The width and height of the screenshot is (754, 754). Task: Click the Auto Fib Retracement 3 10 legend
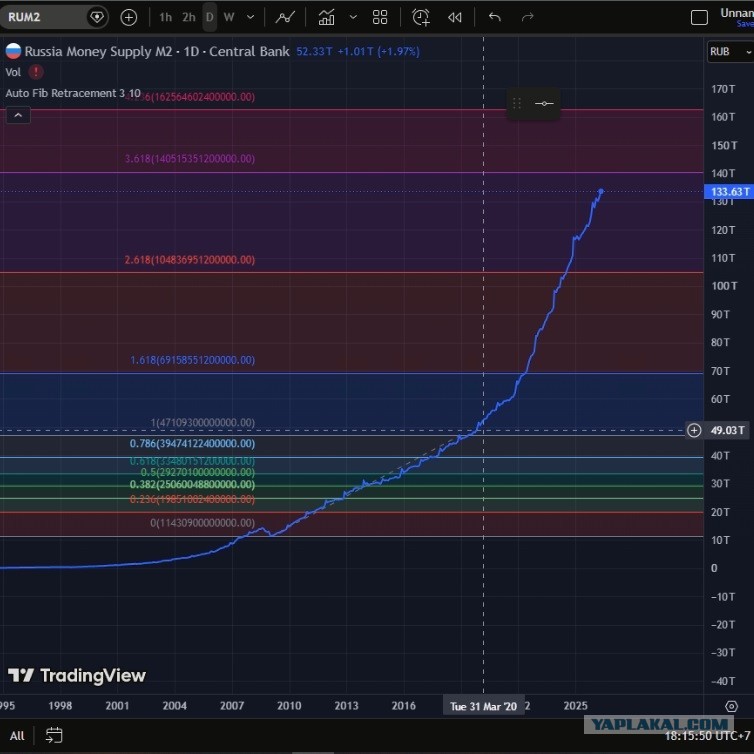point(73,93)
